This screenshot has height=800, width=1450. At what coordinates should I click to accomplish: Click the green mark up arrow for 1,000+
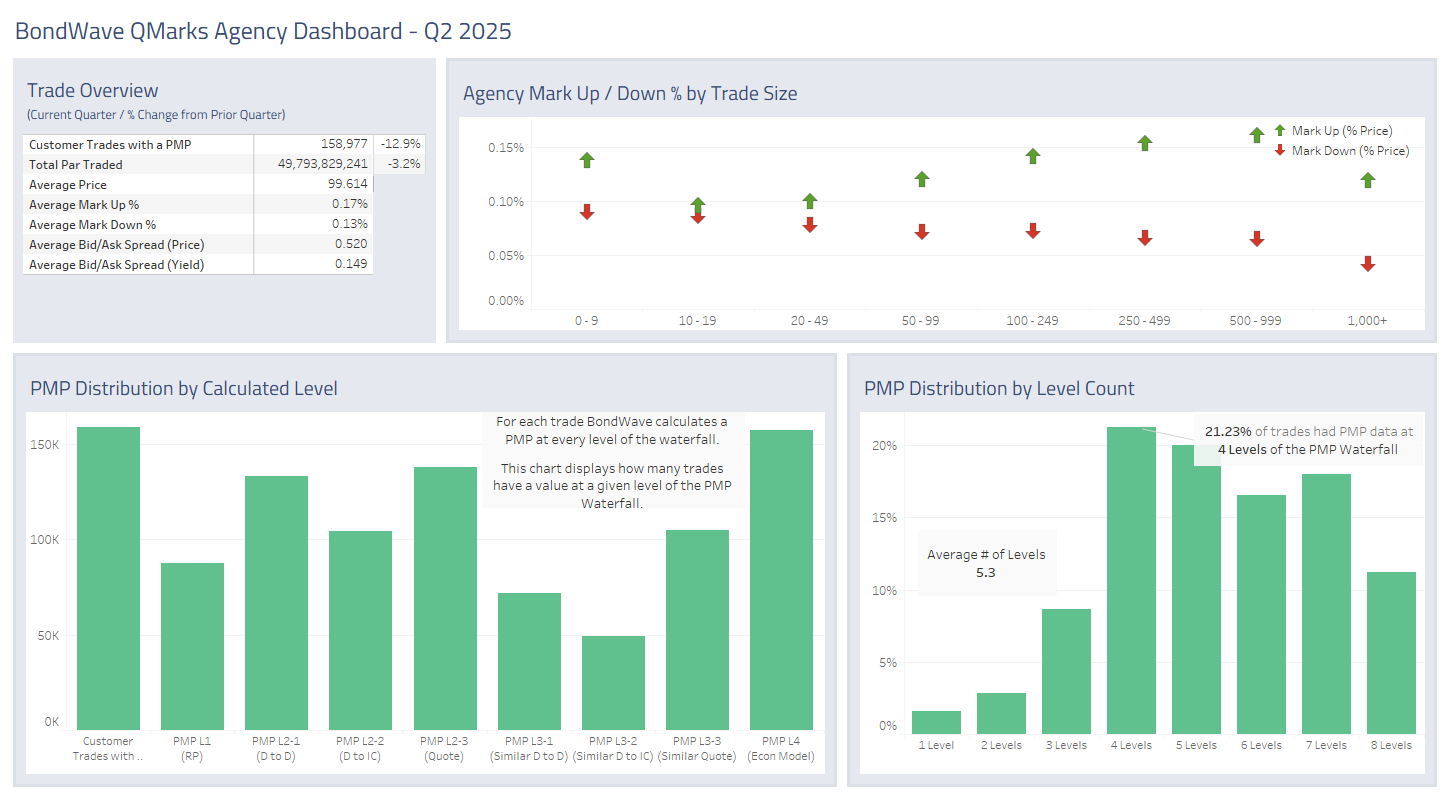1368,180
